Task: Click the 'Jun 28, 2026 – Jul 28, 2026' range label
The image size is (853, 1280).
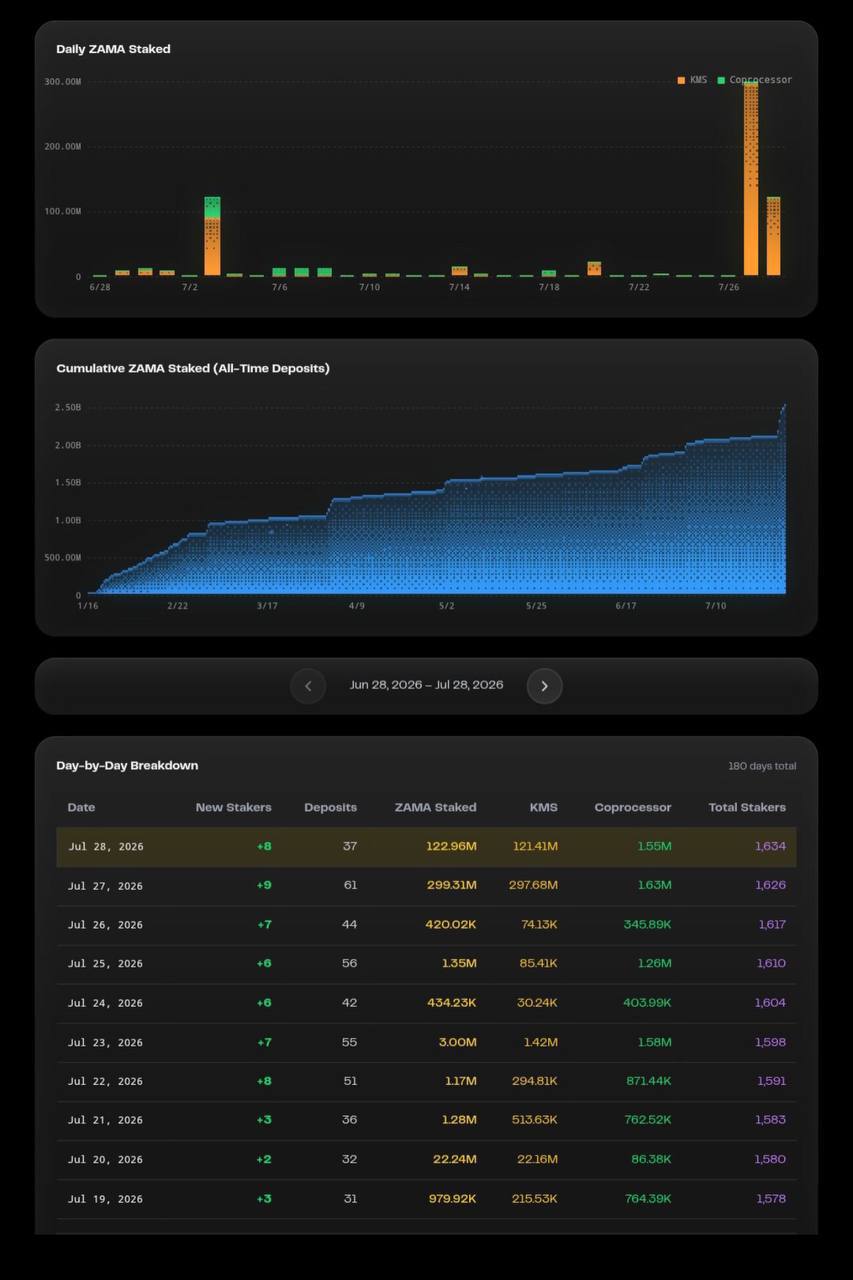Action: coord(426,686)
